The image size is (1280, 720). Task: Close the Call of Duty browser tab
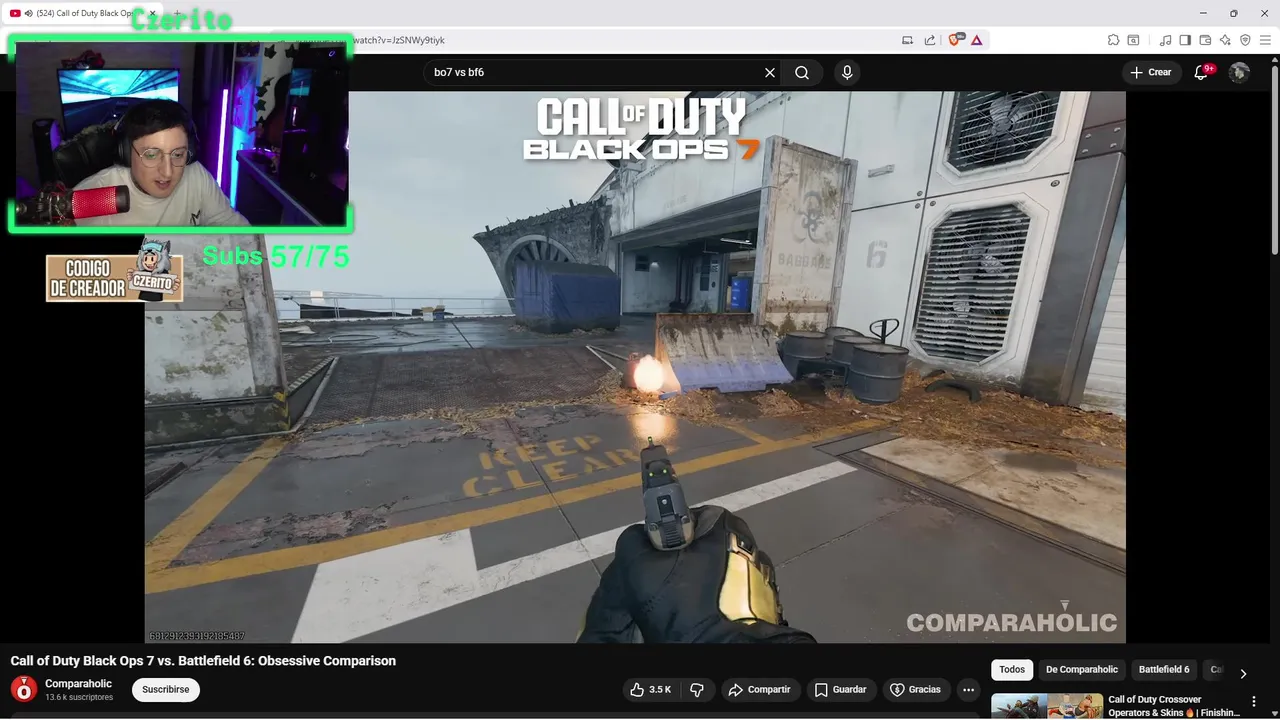click(x=152, y=13)
